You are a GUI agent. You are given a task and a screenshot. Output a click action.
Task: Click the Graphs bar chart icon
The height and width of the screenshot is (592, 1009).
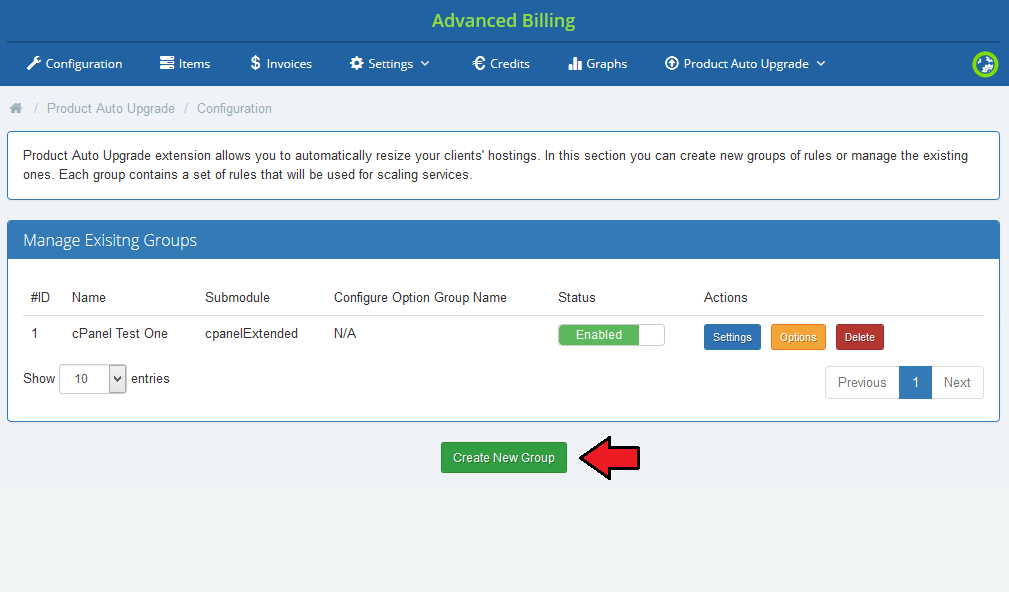575,63
